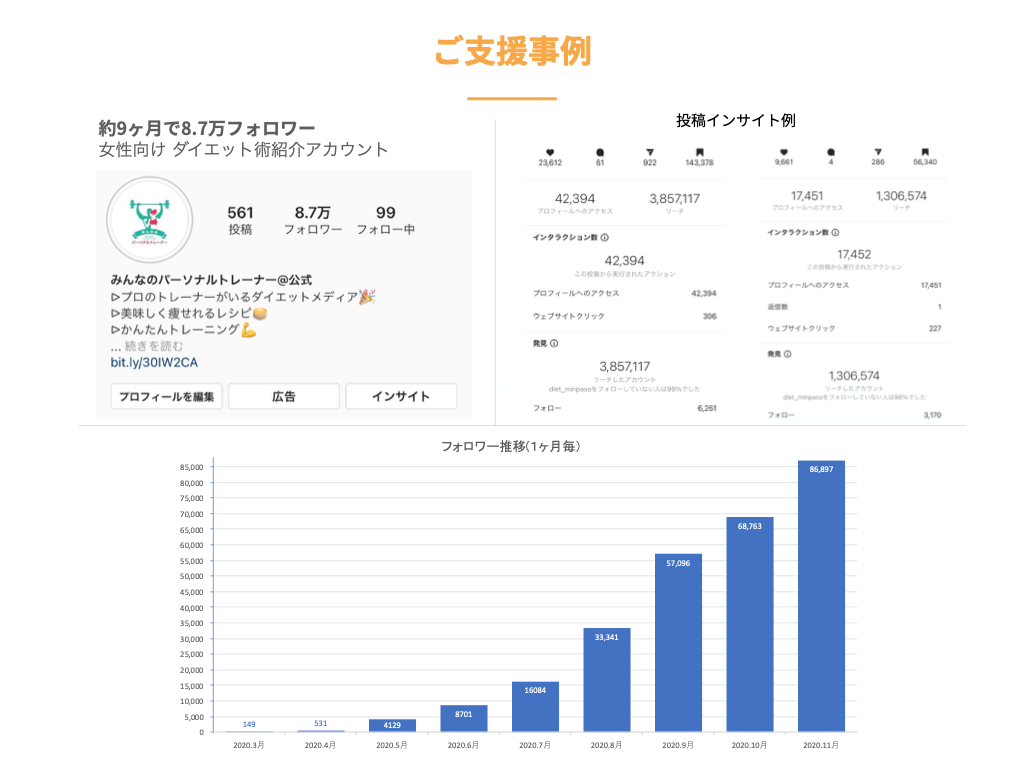Image resolution: width=1024 pixels, height=768 pixels.
Task: Click info icon beside インタラクション数 above 17,452
Action: click(835, 232)
